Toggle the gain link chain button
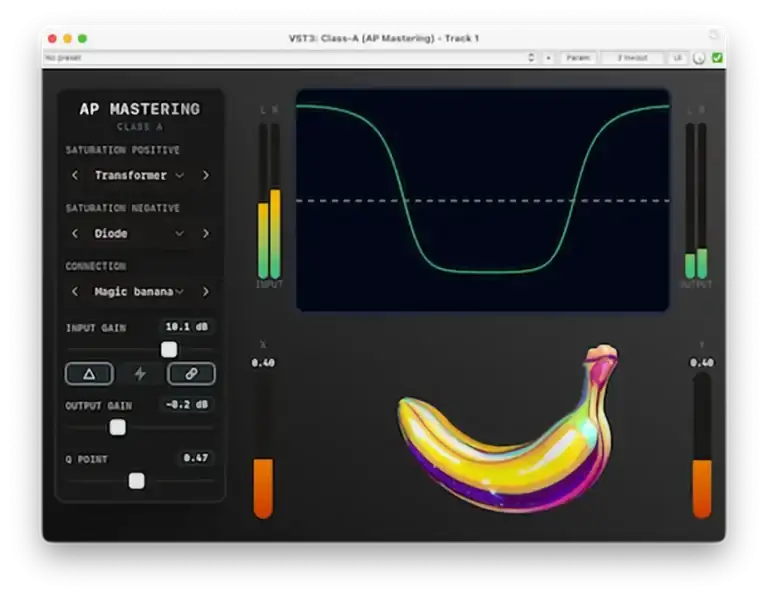This screenshot has width=768, height=598. tap(191, 374)
